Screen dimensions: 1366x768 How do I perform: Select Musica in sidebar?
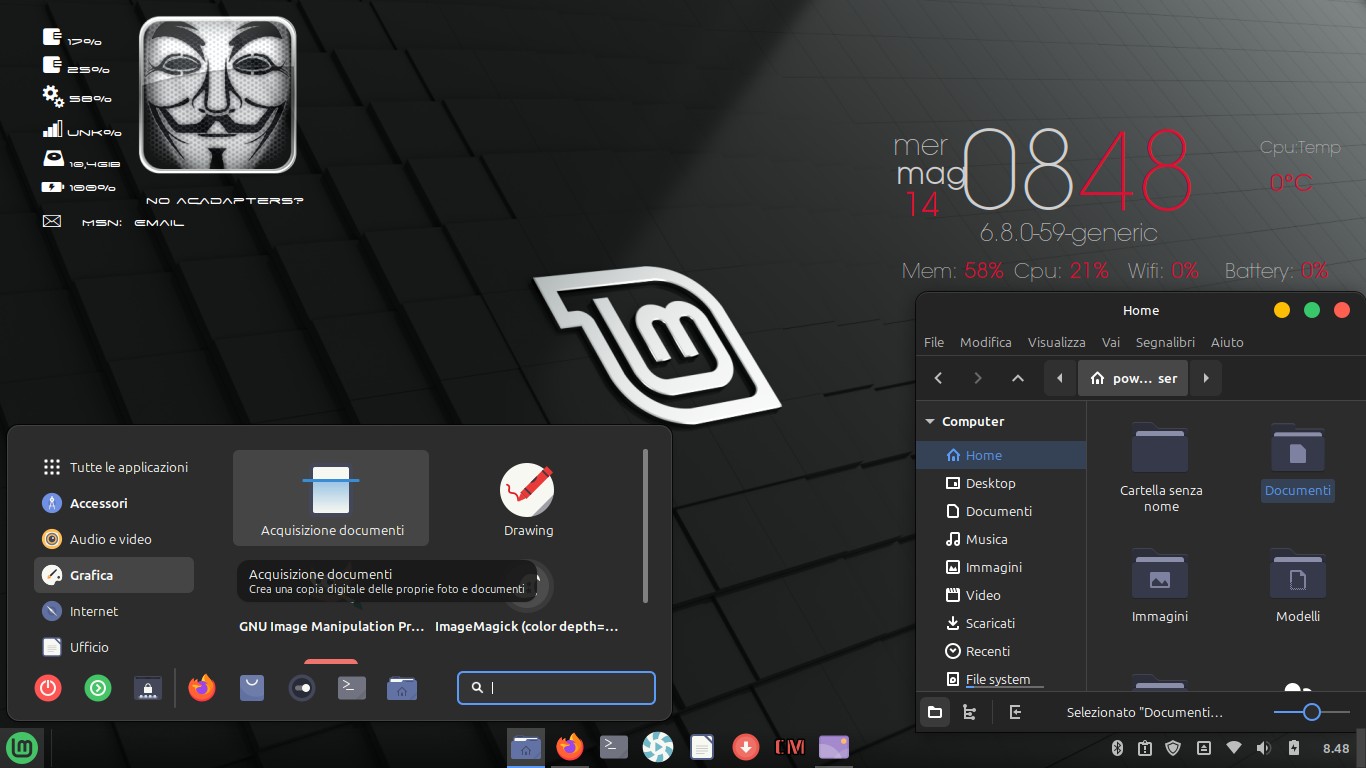tap(1001, 539)
